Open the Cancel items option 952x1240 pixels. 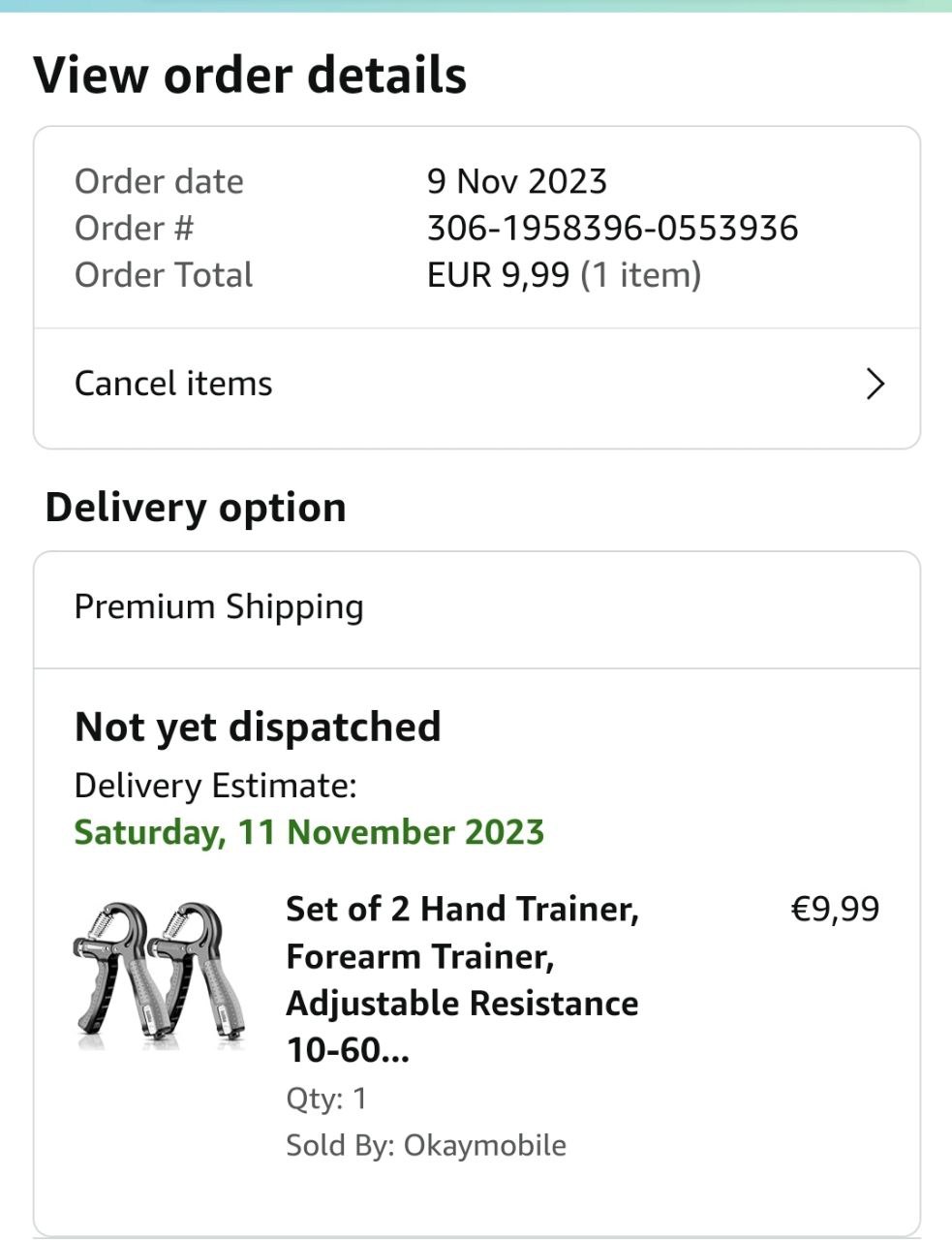pos(174,384)
